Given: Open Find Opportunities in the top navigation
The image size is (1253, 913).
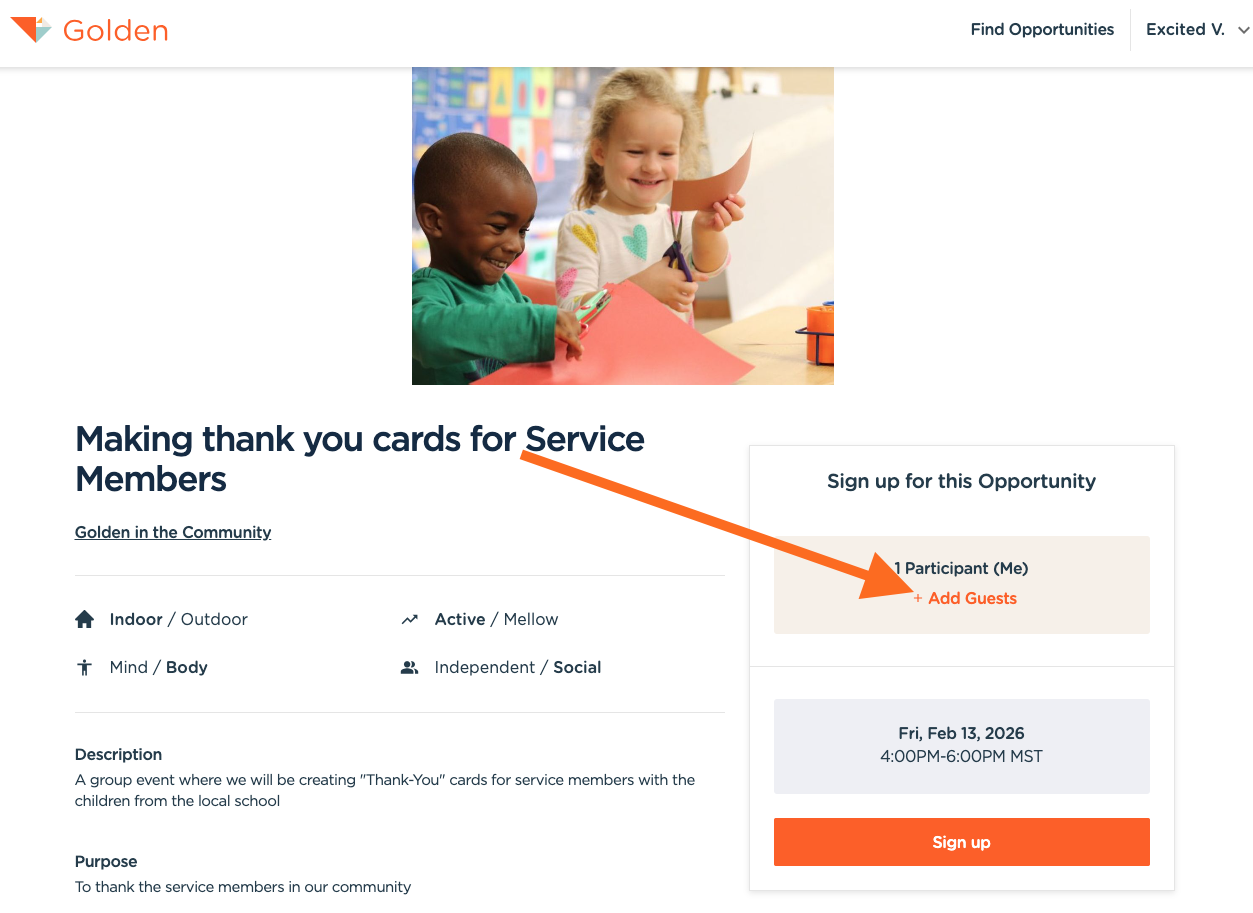Looking at the screenshot, I should click(1042, 30).
